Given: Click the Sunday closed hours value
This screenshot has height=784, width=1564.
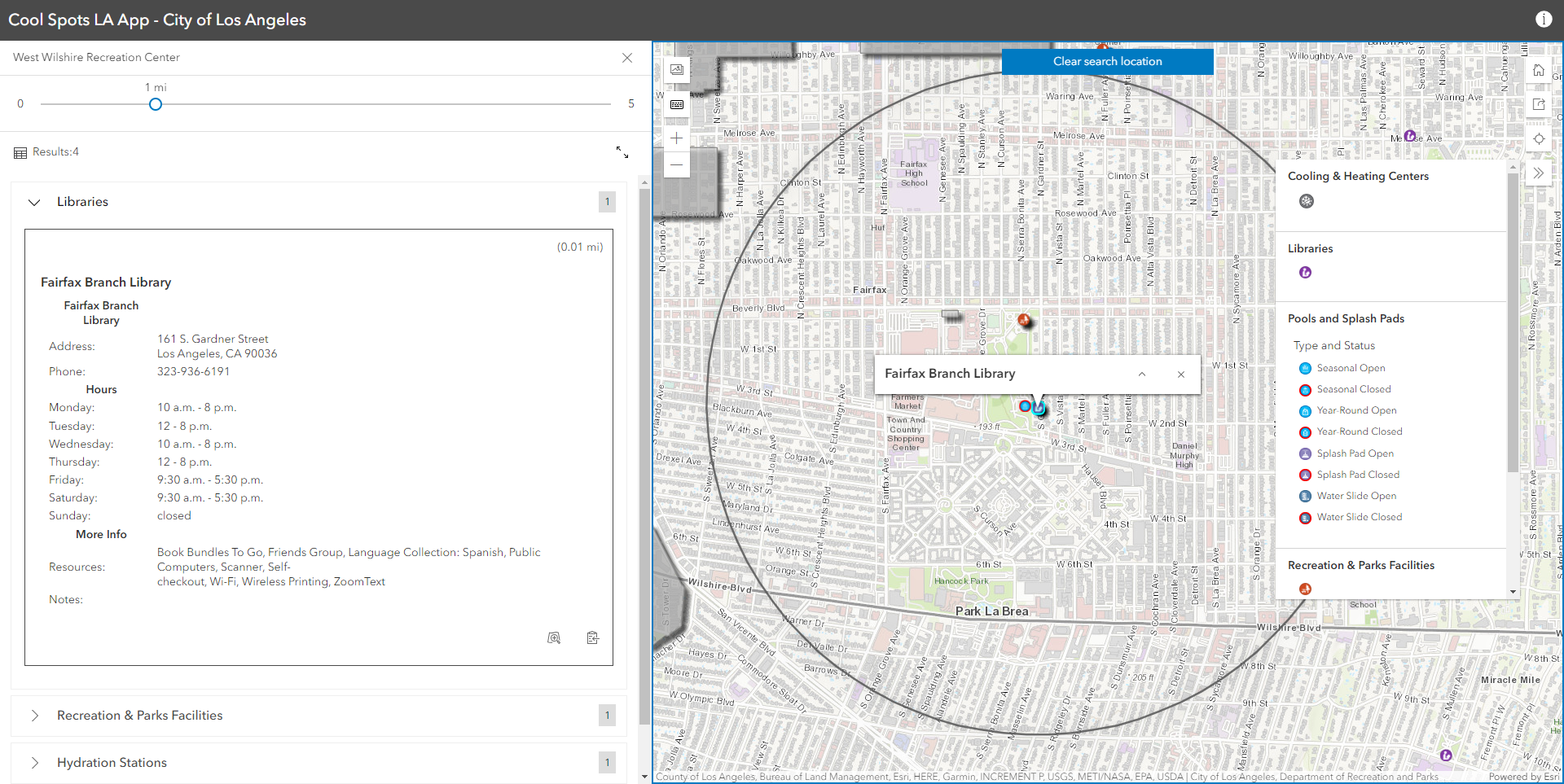Looking at the screenshot, I should pos(174,516).
